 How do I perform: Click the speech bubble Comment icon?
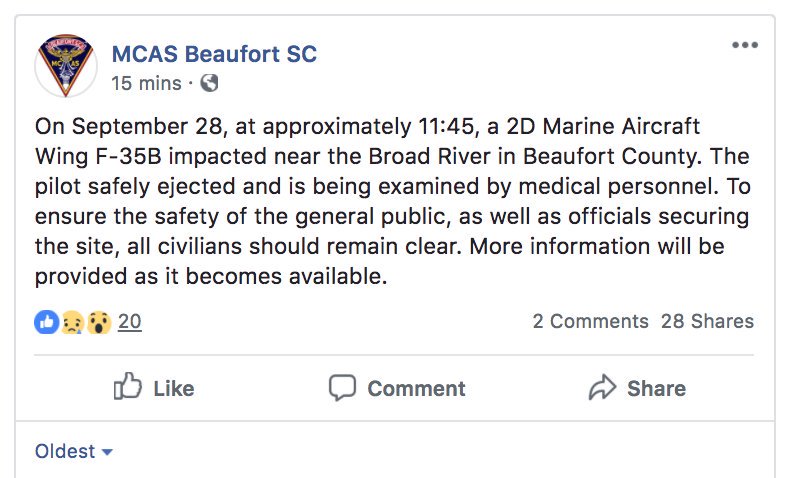[x=342, y=388]
